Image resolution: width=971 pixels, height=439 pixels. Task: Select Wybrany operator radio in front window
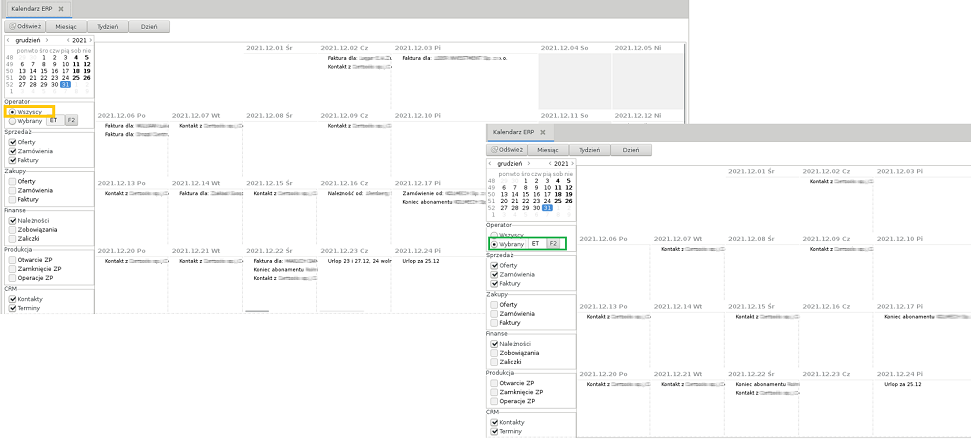[494, 244]
